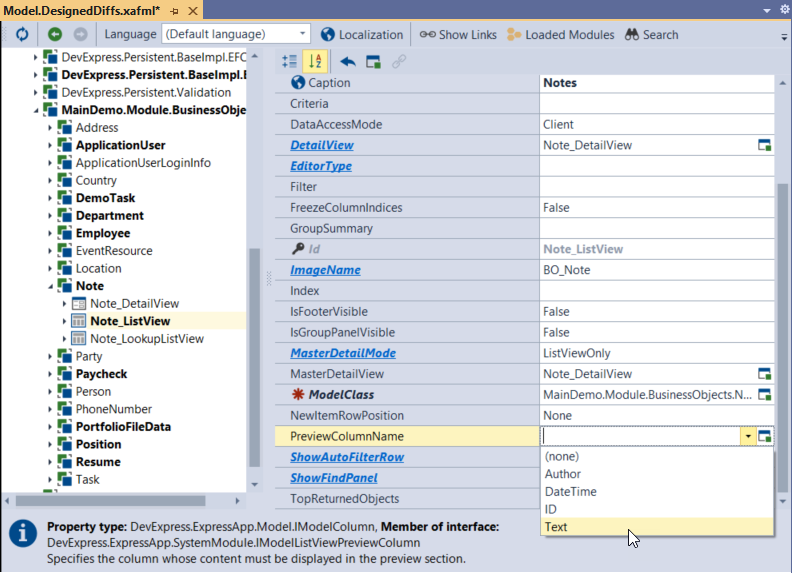792x573 pixels.
Task: Open the Language combo box
Action: click(236, 34)
